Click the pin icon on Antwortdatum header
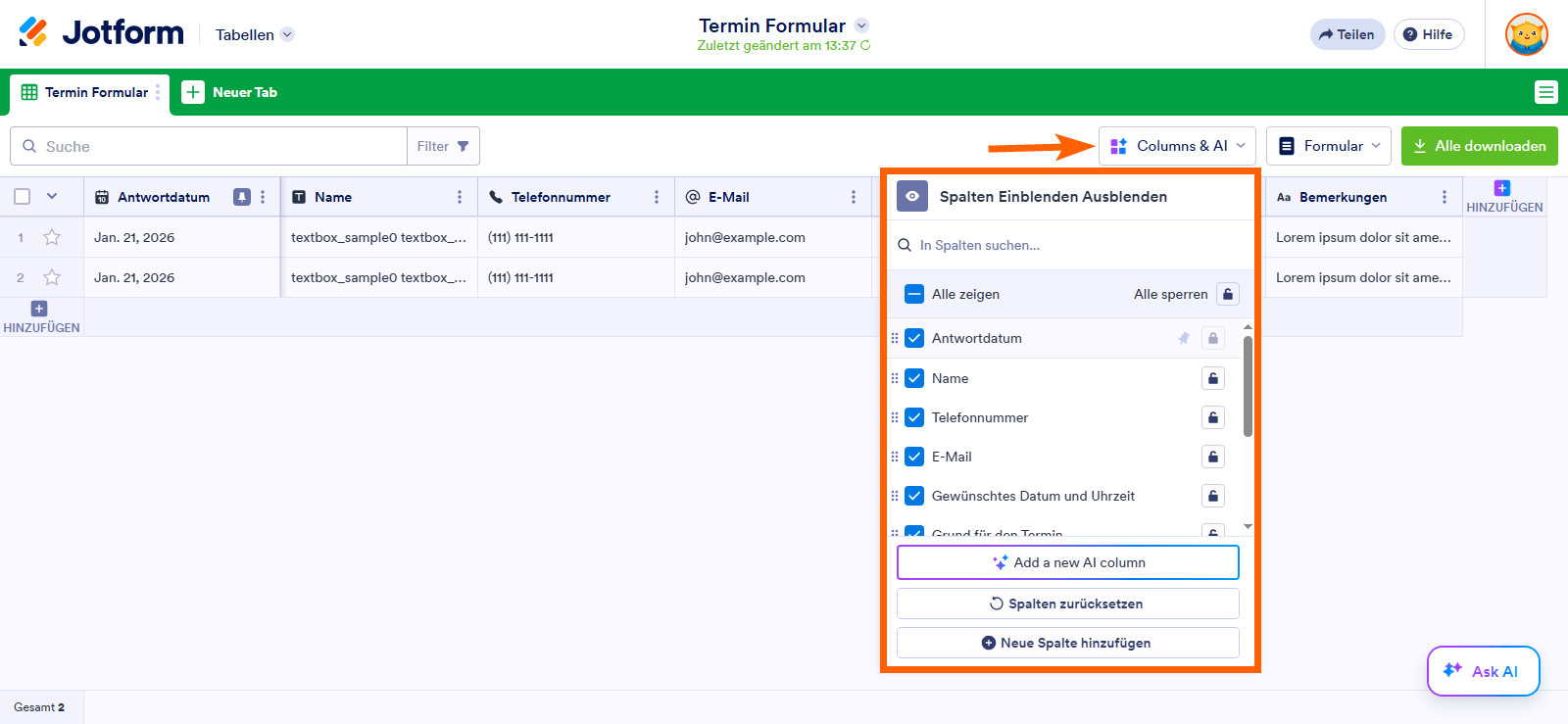The image size is (1568, 724). [x=241, y=197]
